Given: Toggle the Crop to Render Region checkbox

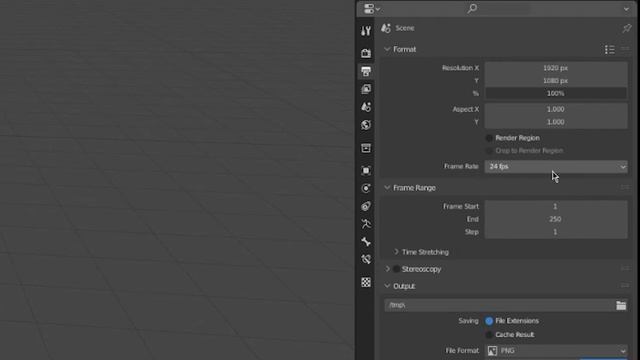Looking at the screenshot, I should pos(489,151).
